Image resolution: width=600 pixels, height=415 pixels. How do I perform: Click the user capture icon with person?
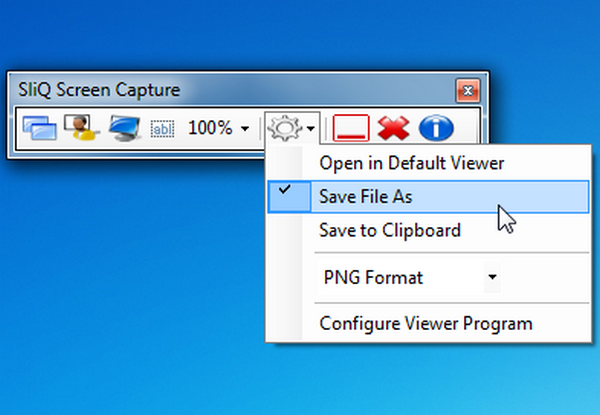point(81,128)
